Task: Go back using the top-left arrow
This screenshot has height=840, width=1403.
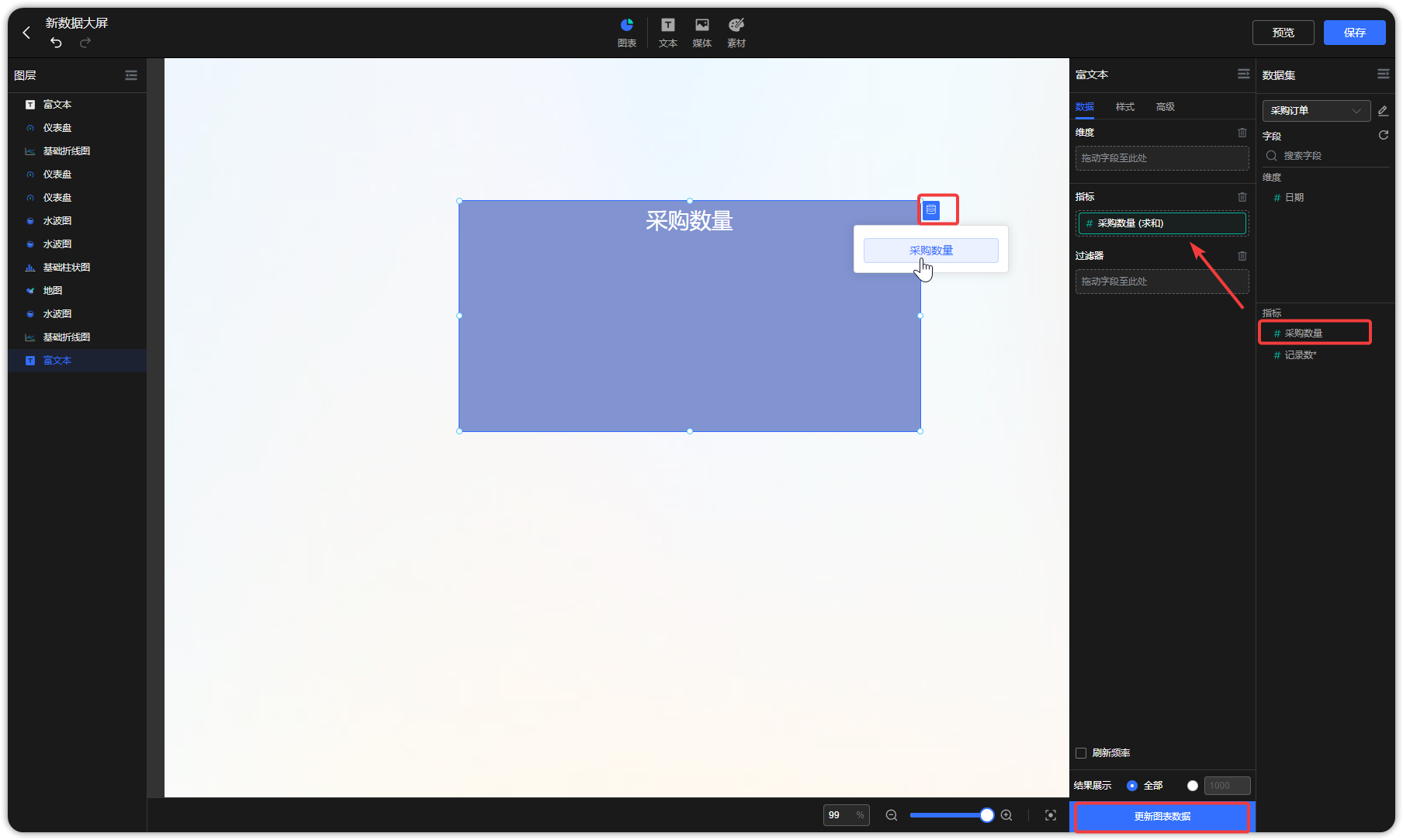Action: [x=26, y=33]
